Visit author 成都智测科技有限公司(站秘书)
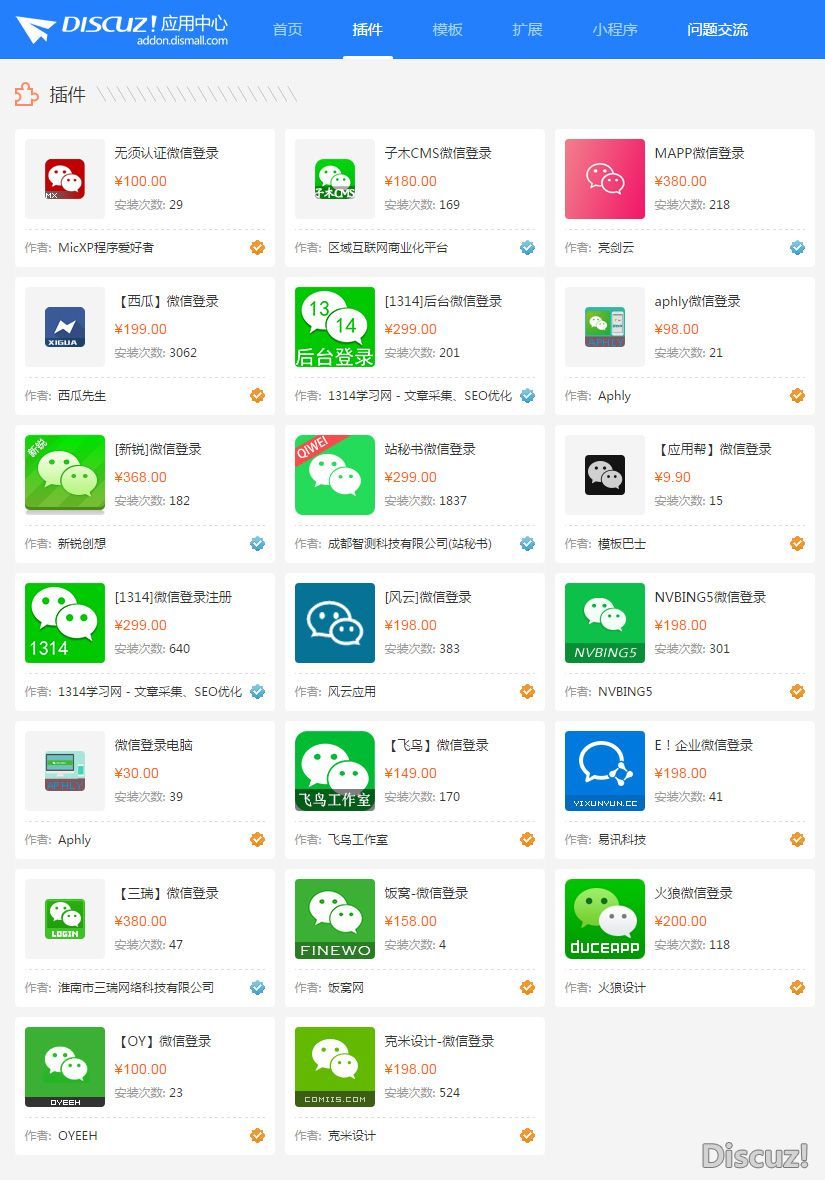 pyautogui.click(x=410, y=543)
